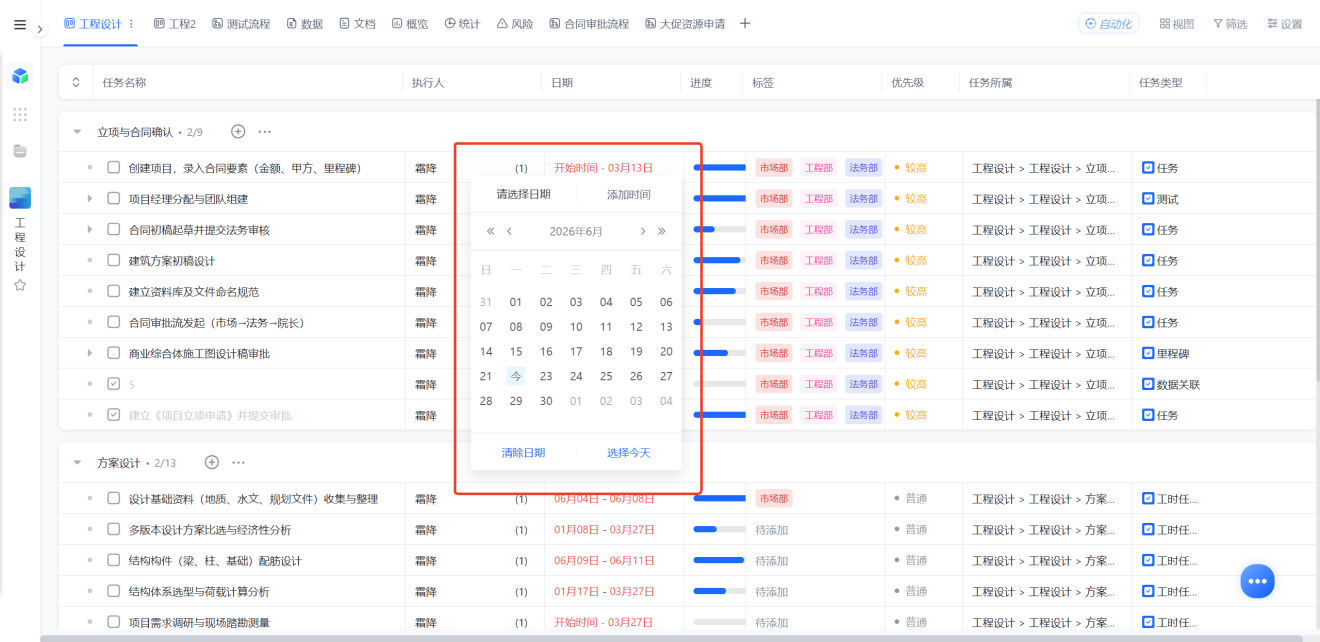Image resolution: width=1320 pixels, height=642 pixels.
Task: Select the 工程设计 project thumbnail in sidebar
Action: (x=20, y=198)
